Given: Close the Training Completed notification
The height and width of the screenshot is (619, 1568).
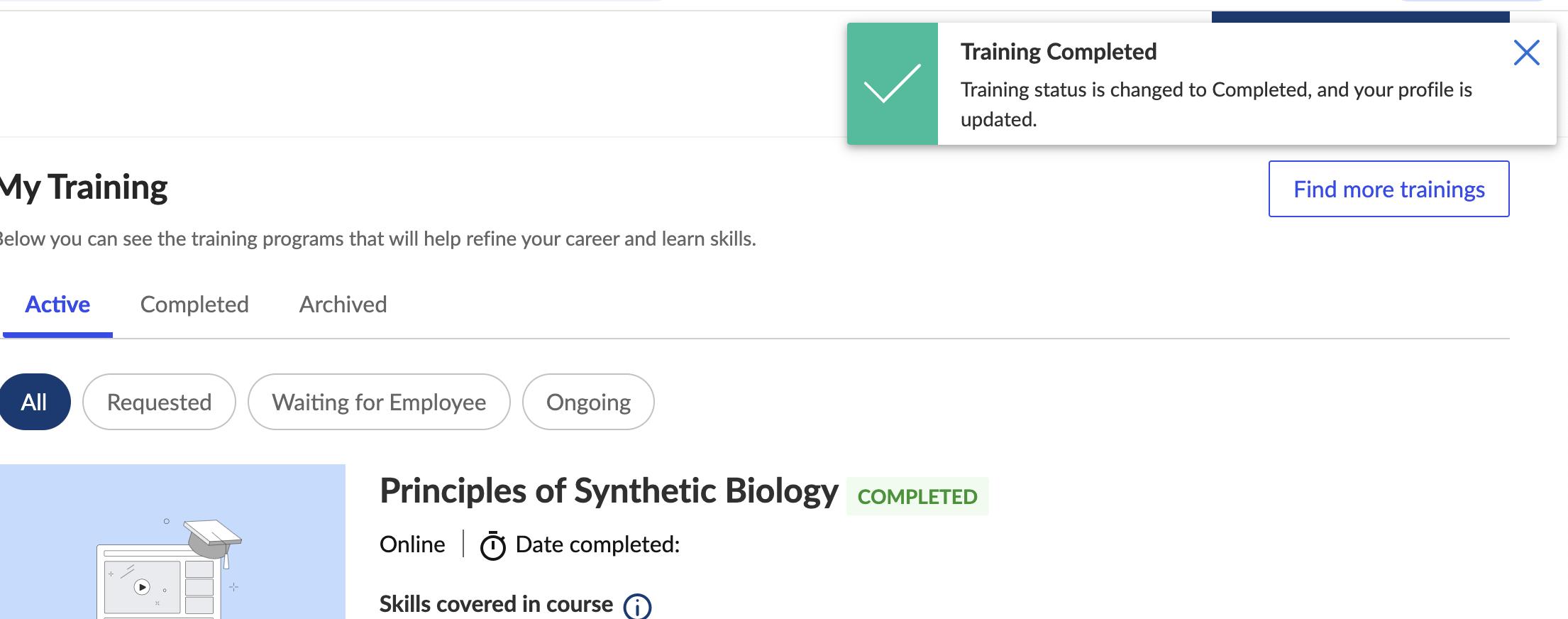Looking at the screenshot, I should tap(1526, 53).
